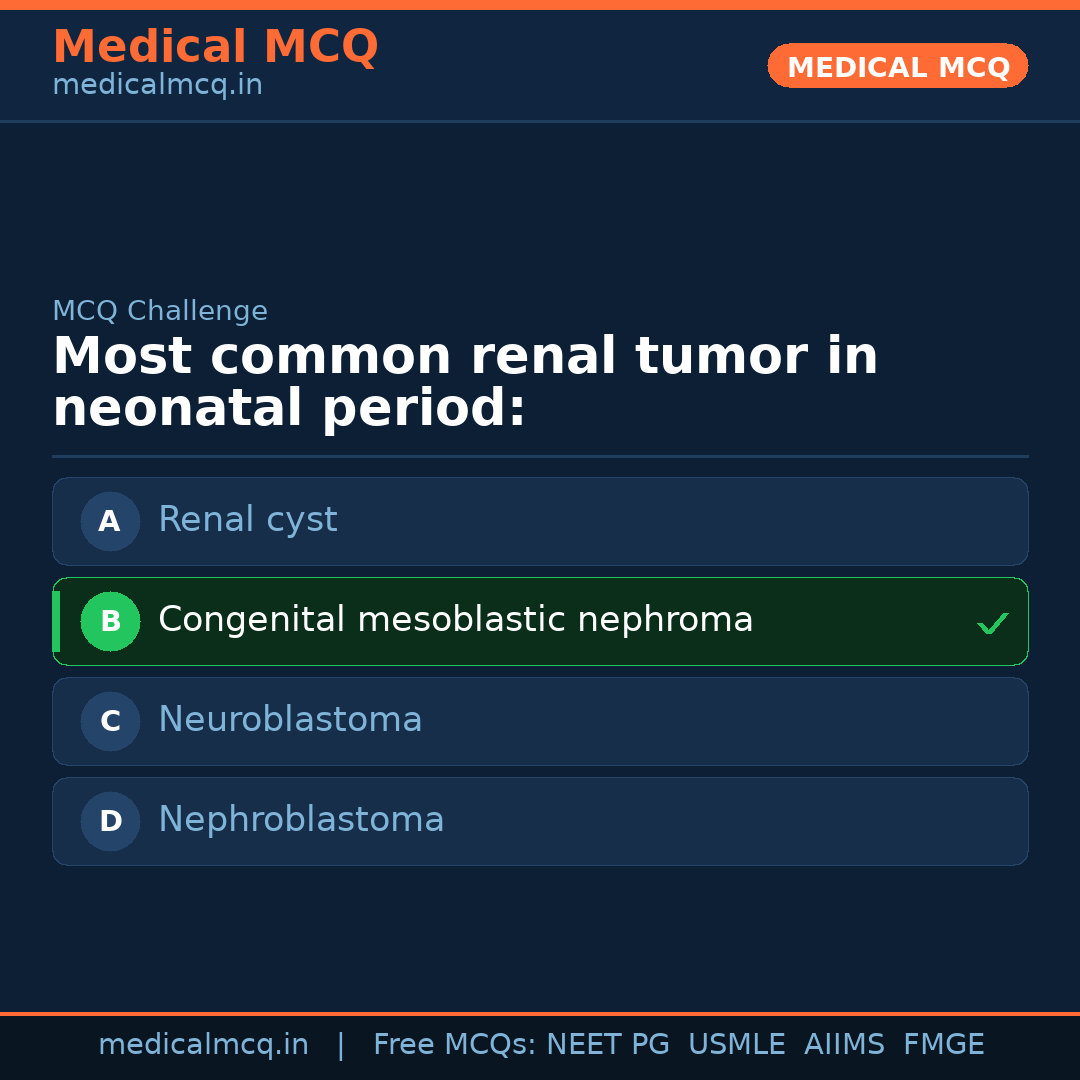
Task: Select the letter A circle badge
Action: coord(110,521)
